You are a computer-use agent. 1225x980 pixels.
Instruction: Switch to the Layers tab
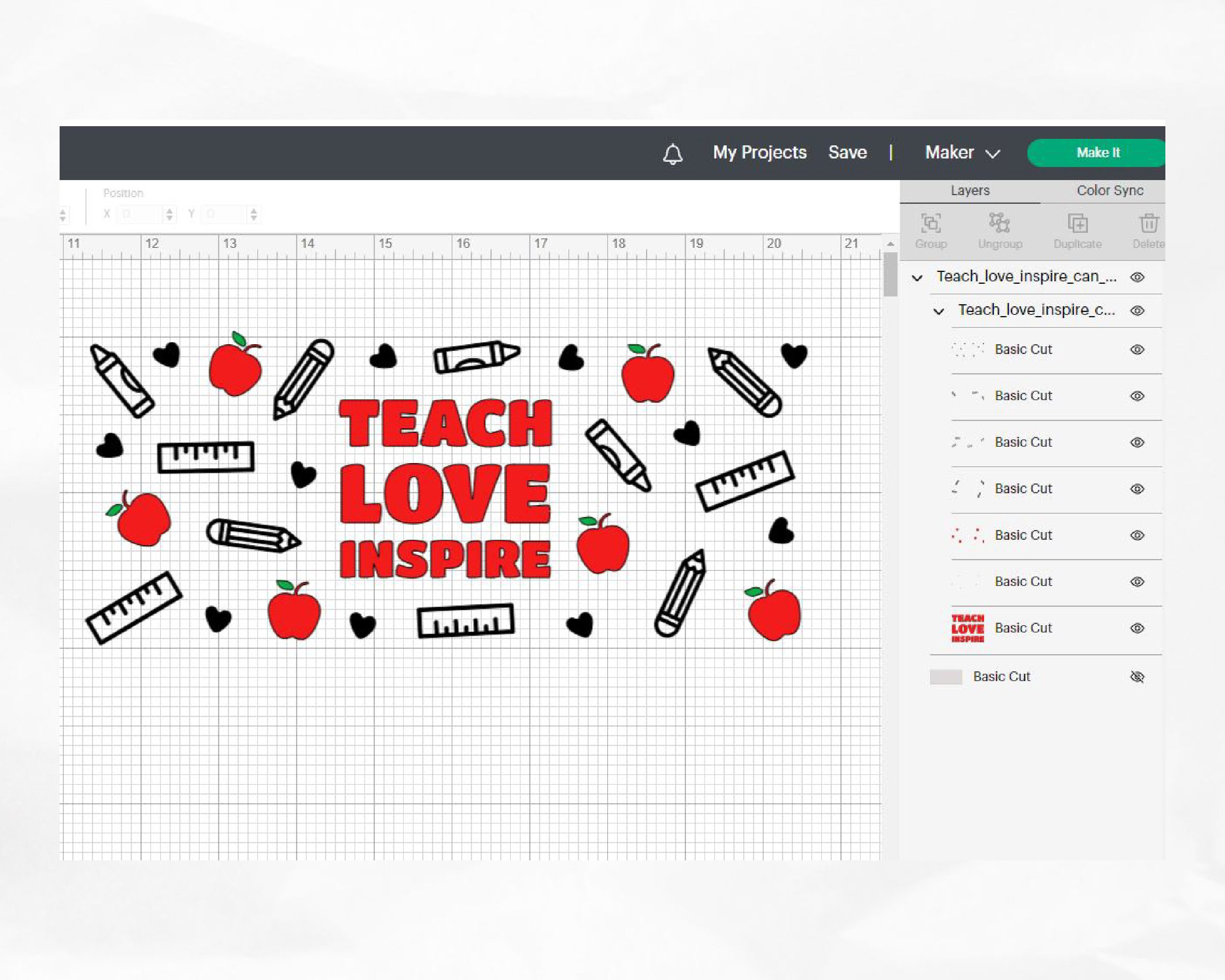tap(970, 190)
